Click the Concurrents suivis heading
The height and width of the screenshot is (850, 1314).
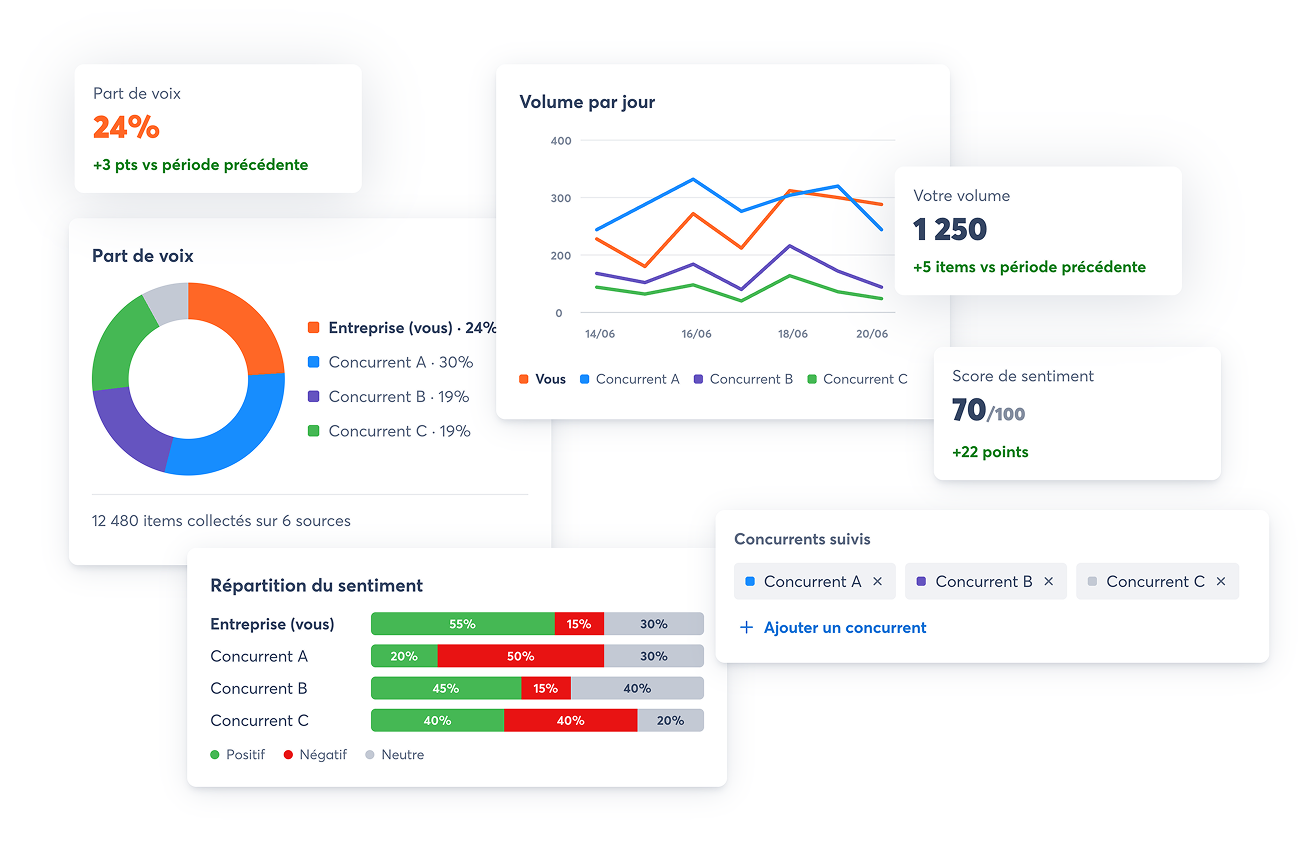tap(802, 539)
